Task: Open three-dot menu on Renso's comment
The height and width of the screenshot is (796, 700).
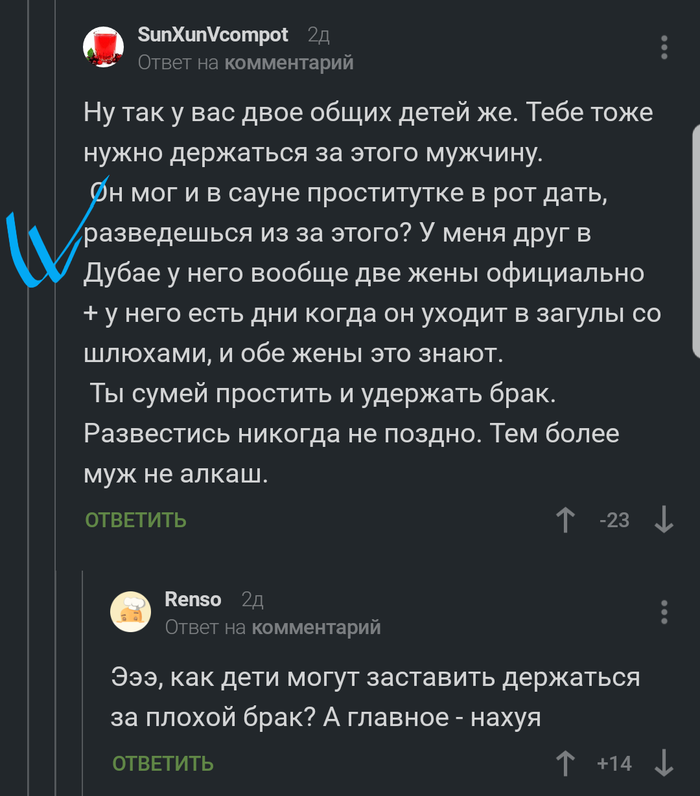Action: pos(665,613)
